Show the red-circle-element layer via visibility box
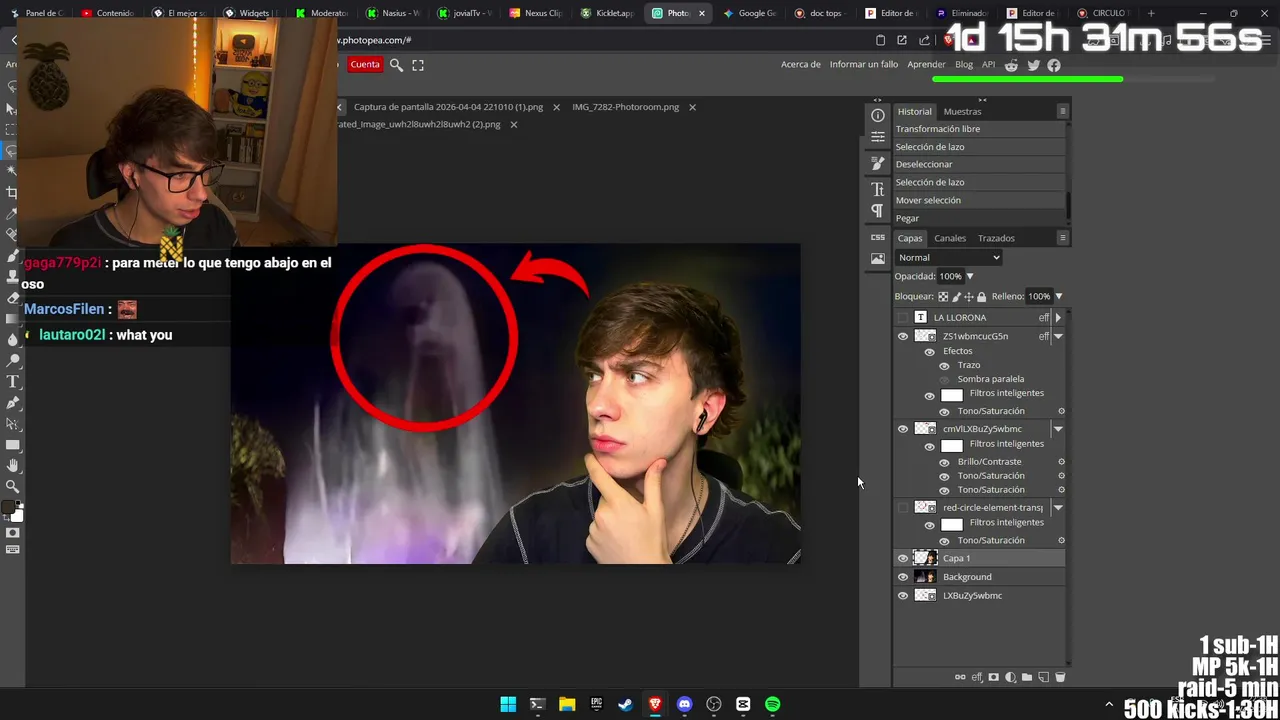1280x720 pixels. (903, 507)
